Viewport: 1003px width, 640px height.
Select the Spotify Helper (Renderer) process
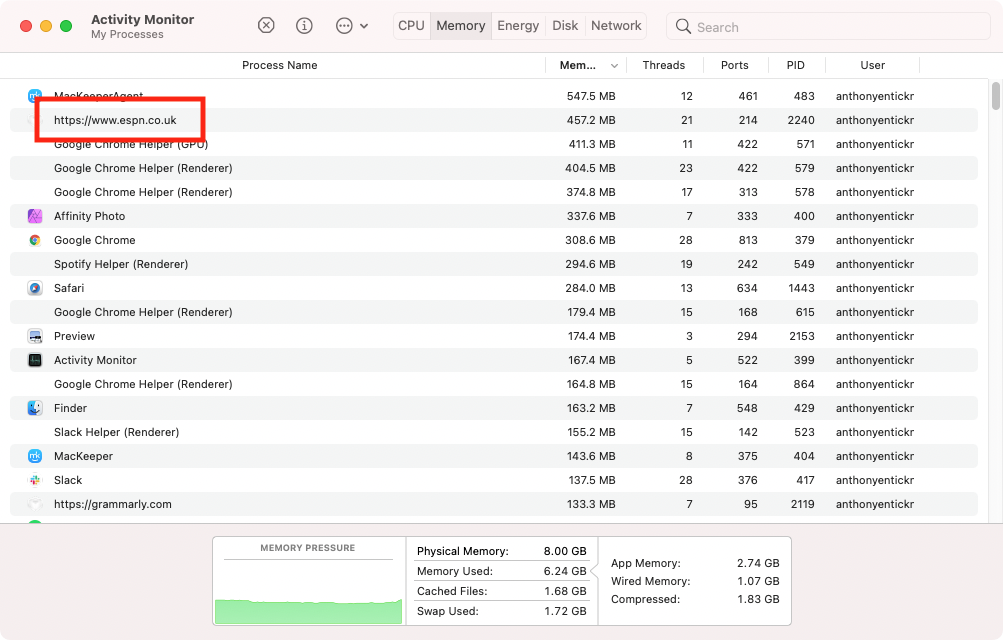pyautogui.click(x=494, y=264)
